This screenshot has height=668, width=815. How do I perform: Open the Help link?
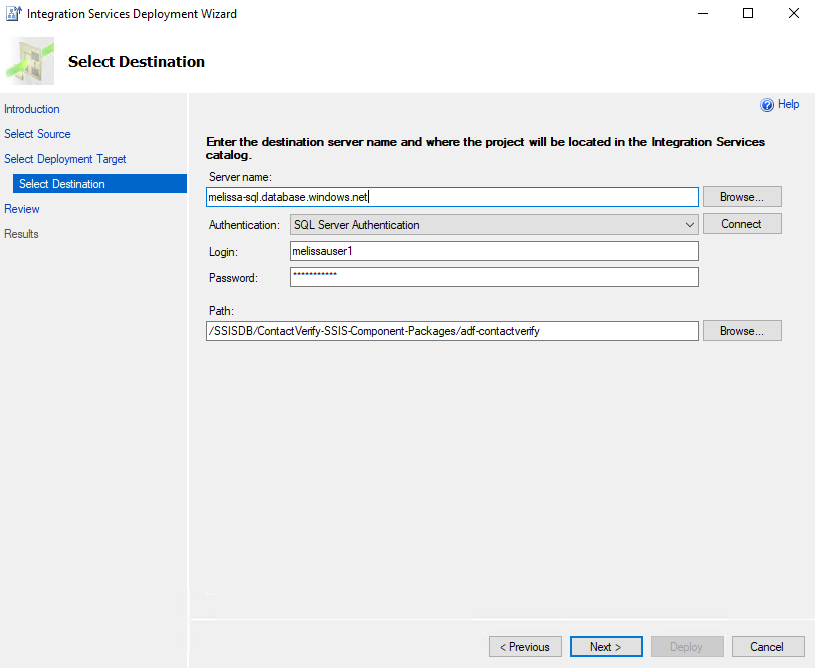click(788, 104)
